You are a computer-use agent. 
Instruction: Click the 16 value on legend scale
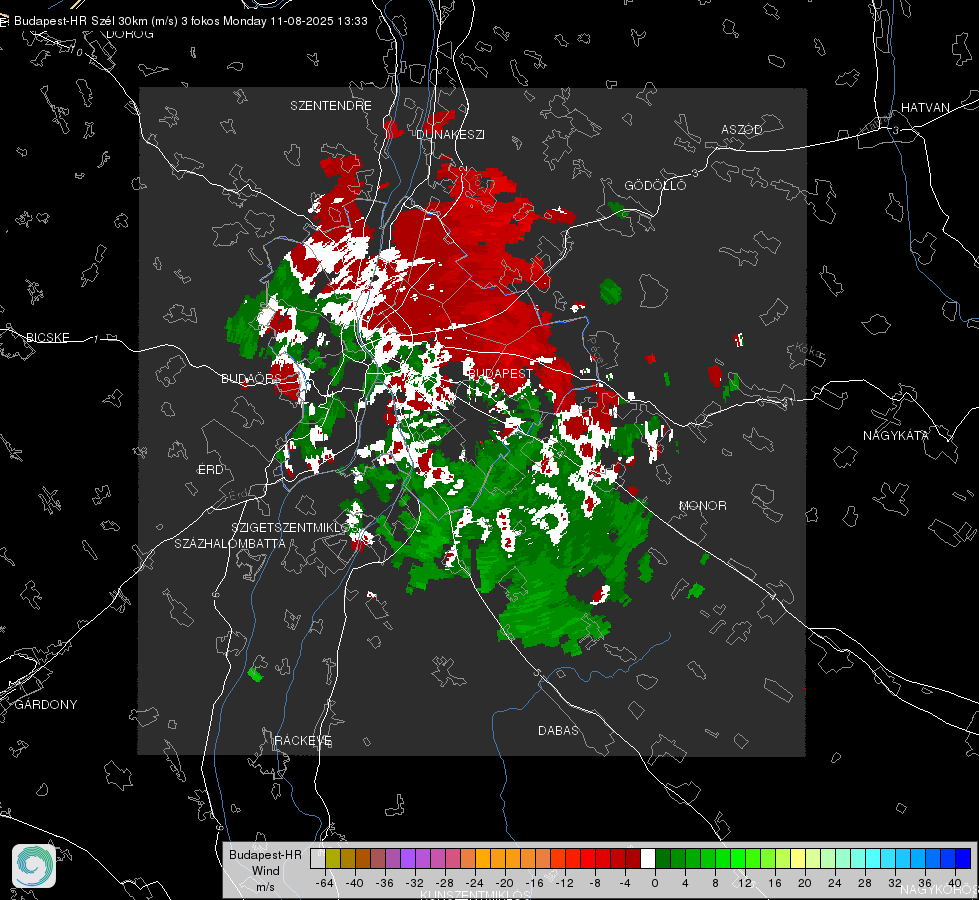pos(775,883)
